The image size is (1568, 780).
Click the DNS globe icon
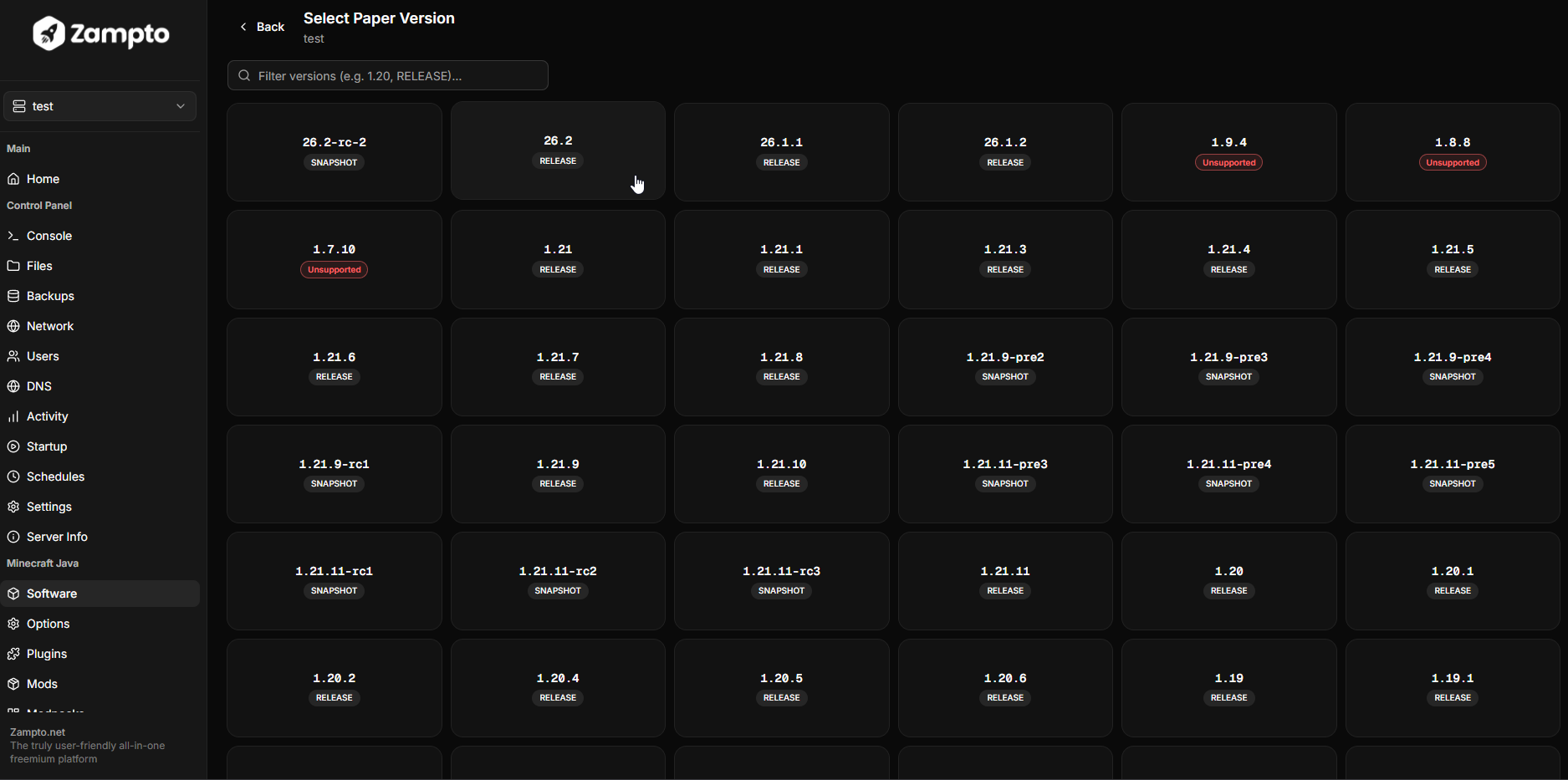point(13,386)
